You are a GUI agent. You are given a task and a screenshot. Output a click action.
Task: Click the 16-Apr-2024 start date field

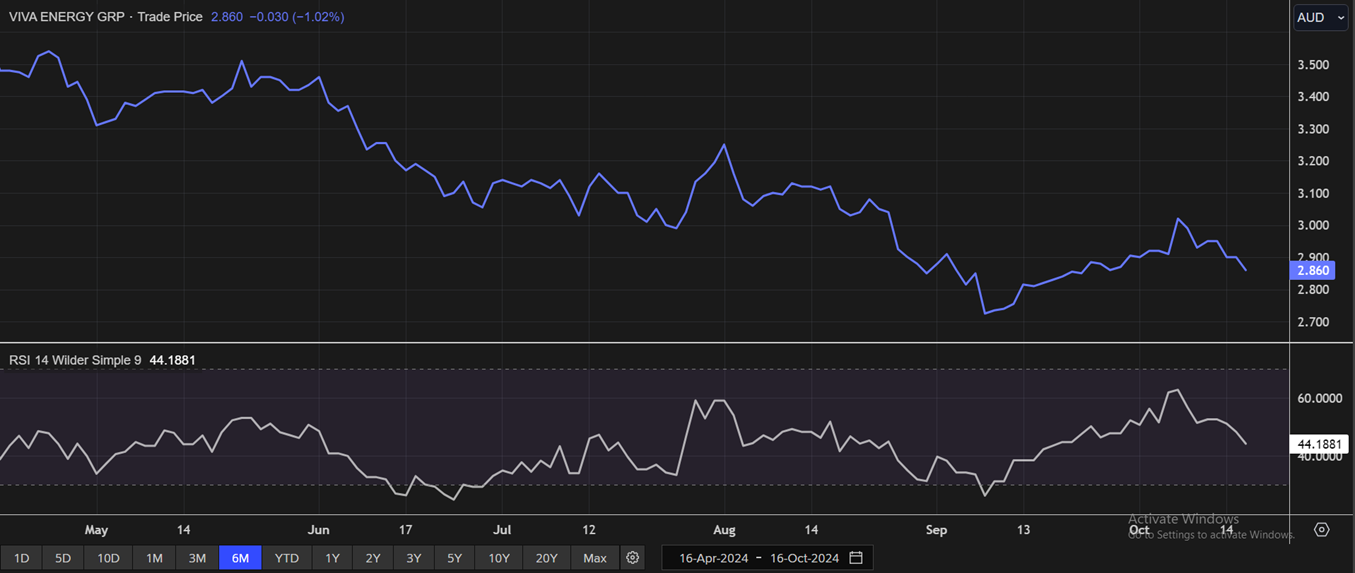coord(713,558)
